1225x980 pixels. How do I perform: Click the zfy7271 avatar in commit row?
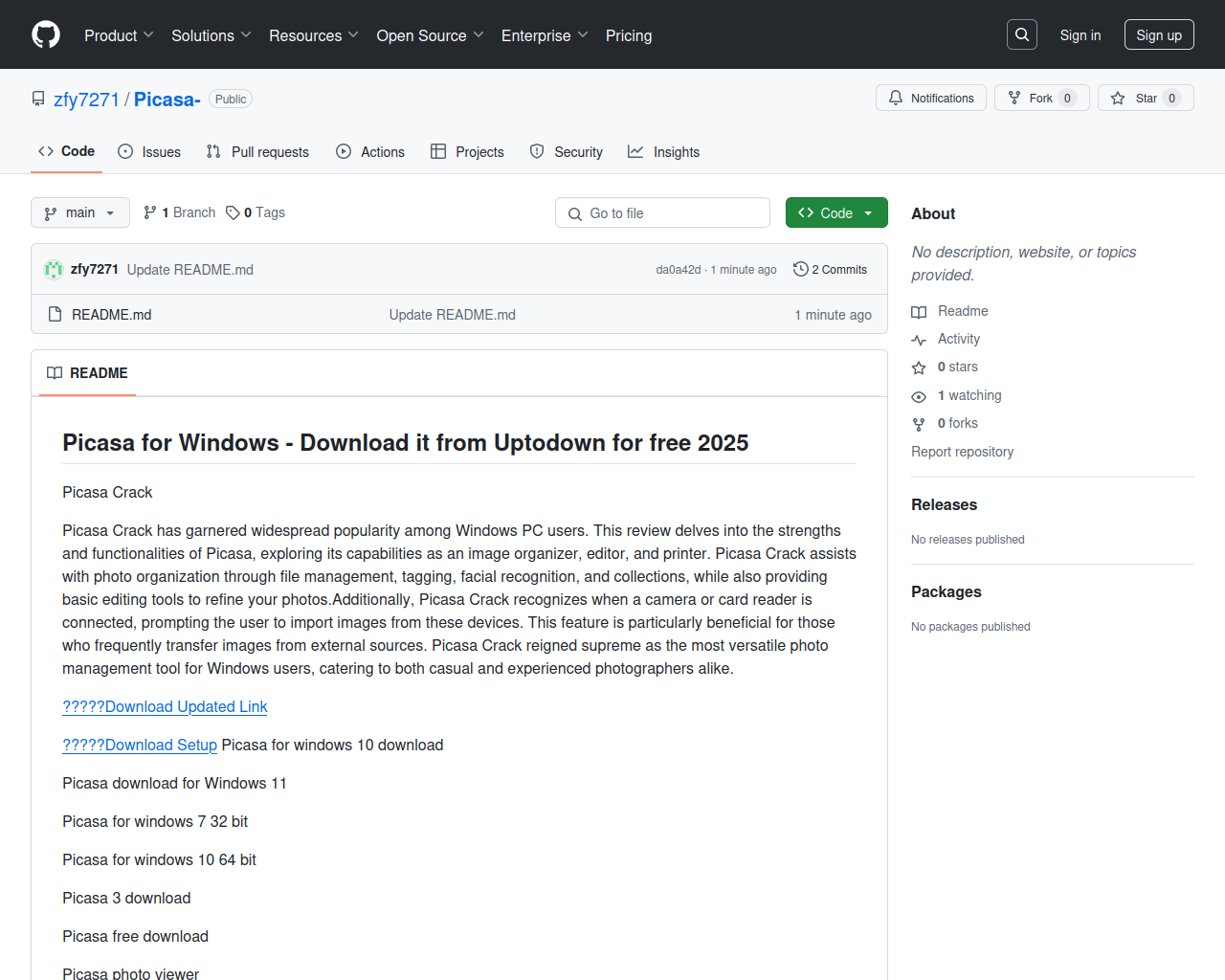click(54, 270)
